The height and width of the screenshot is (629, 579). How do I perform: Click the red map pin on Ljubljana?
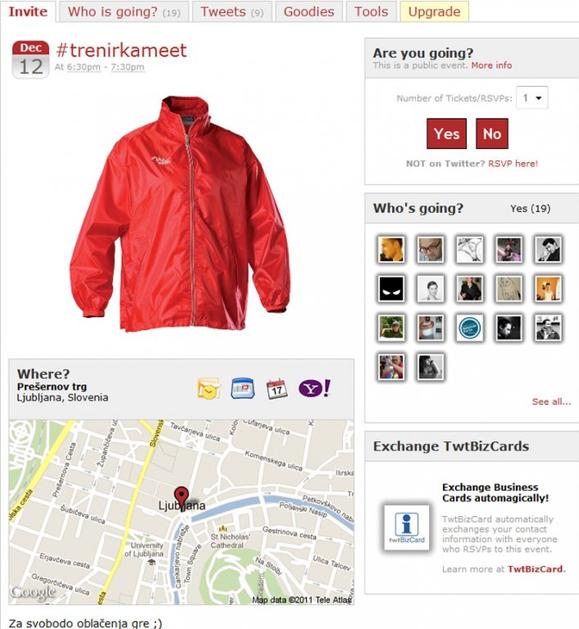[181, 497]
